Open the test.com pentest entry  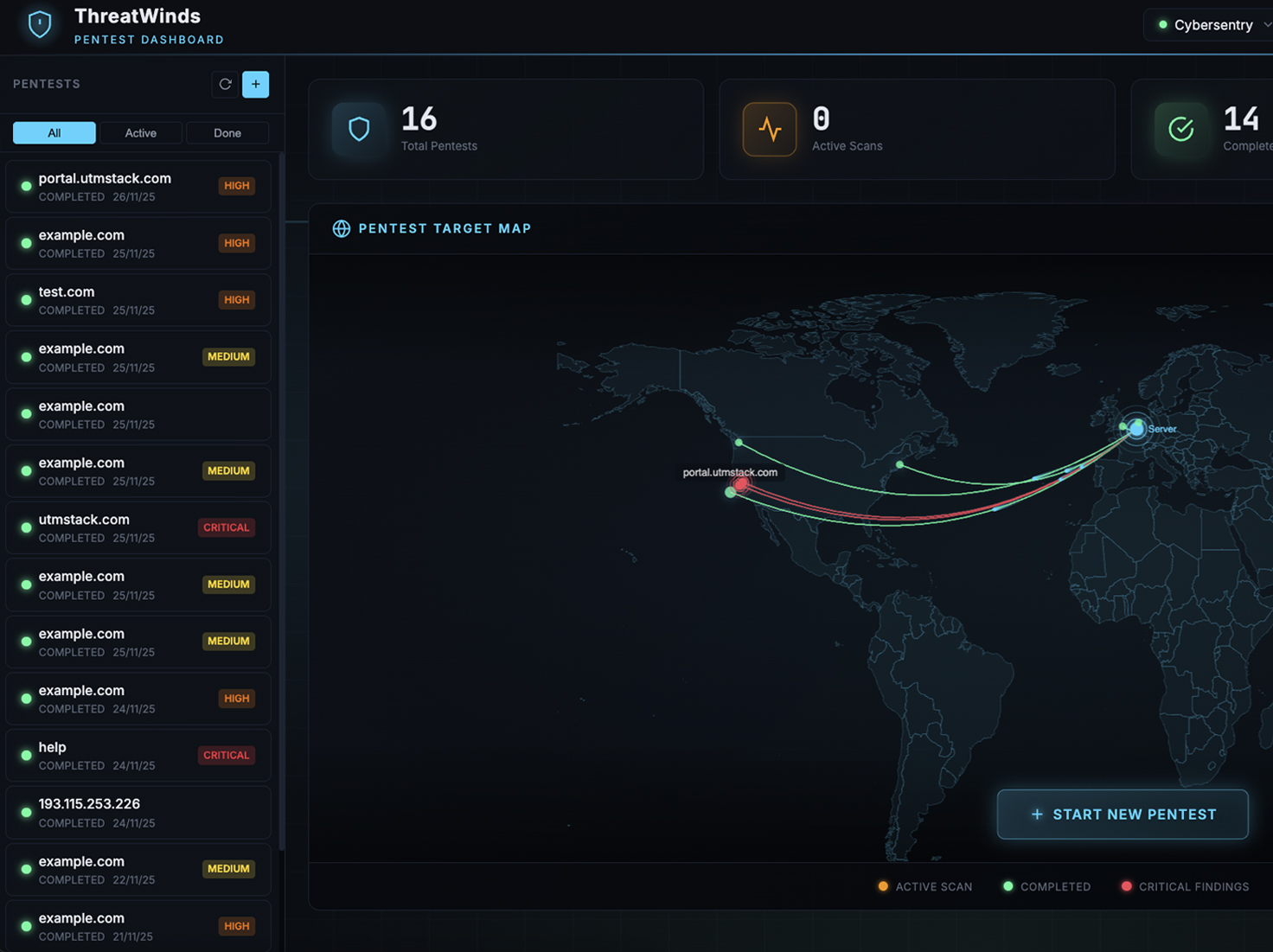pyautogui.click(x=138, y=300)
